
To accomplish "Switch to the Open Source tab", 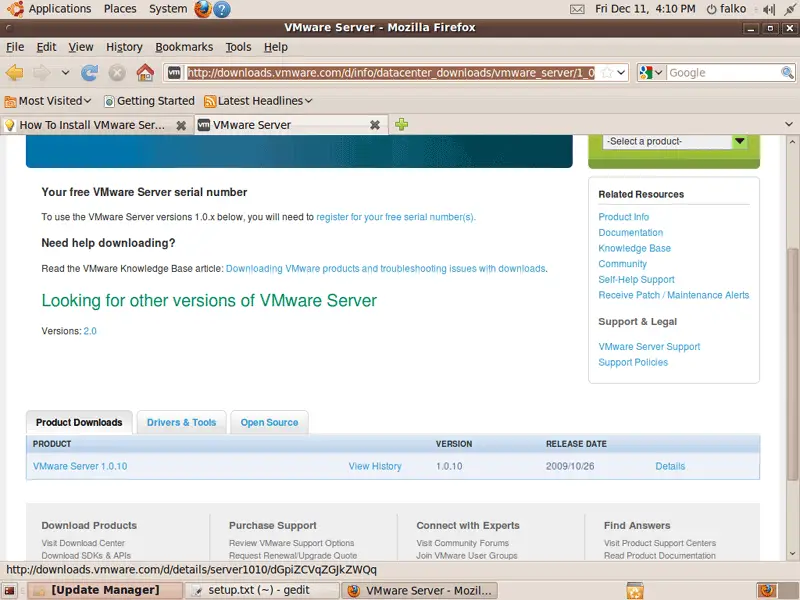I will pos(269,422).
